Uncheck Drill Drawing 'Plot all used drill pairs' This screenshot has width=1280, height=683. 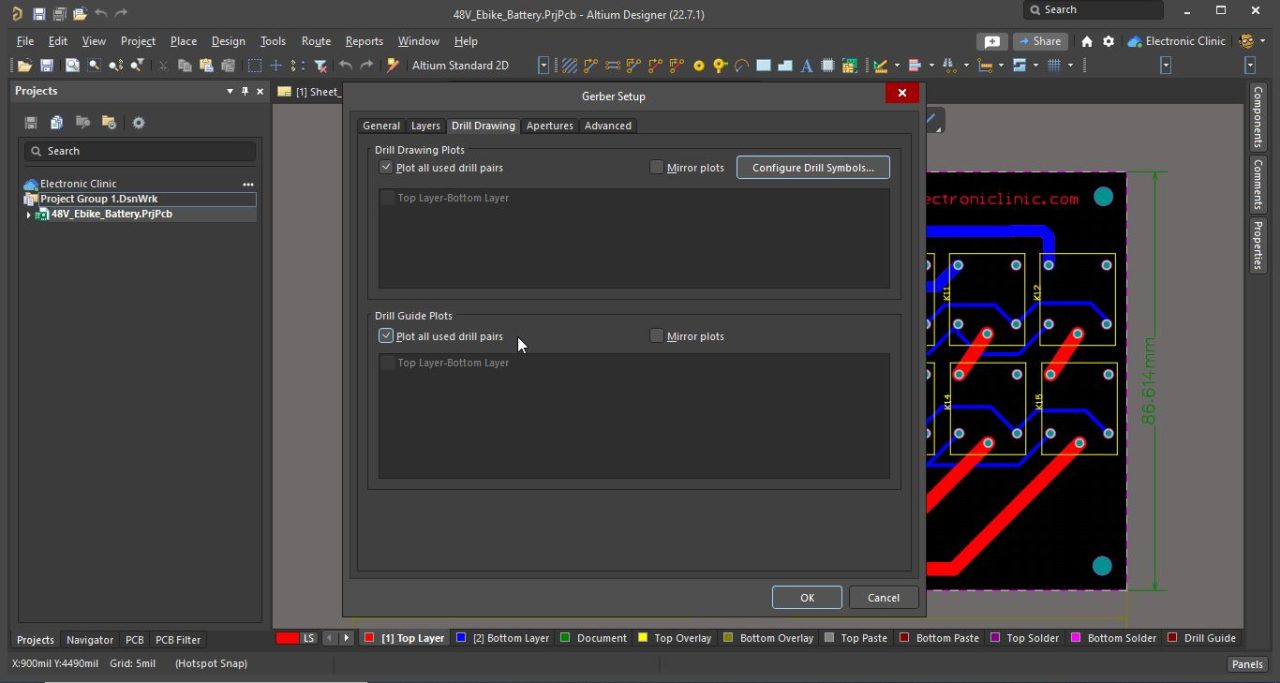pyautogui.click(x=386, y=167)
